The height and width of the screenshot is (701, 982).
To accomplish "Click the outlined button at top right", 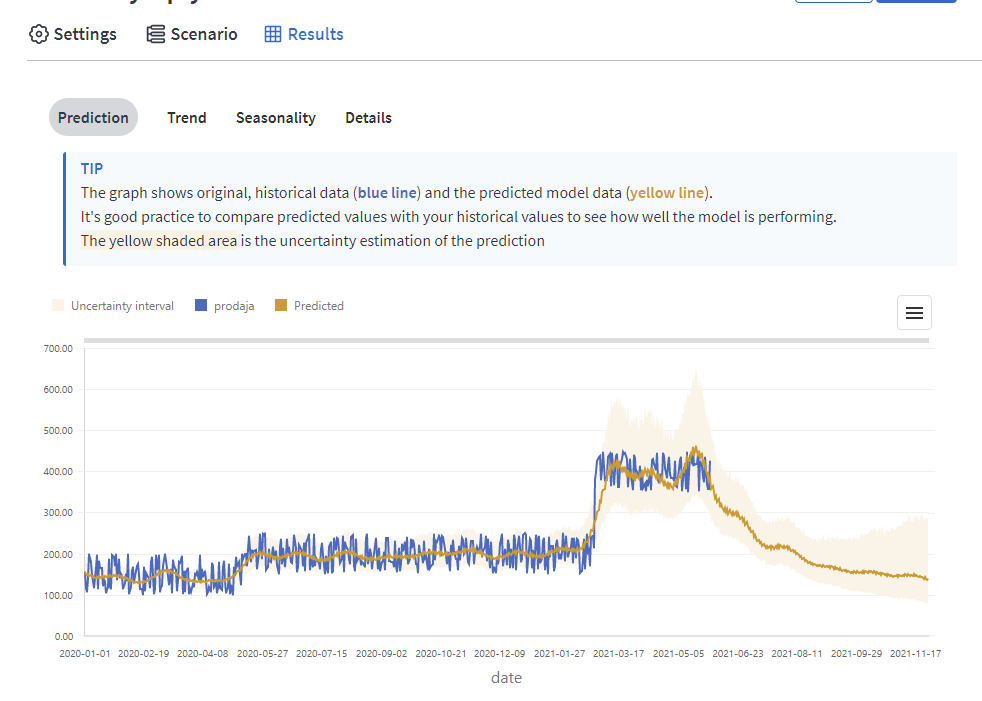I will 834,3.
